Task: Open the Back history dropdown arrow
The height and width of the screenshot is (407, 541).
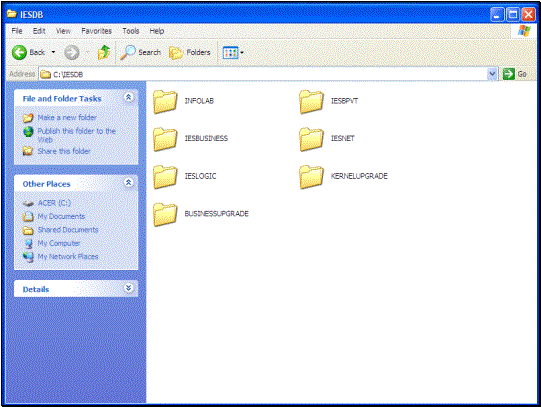Action: [x=53, y=52]
